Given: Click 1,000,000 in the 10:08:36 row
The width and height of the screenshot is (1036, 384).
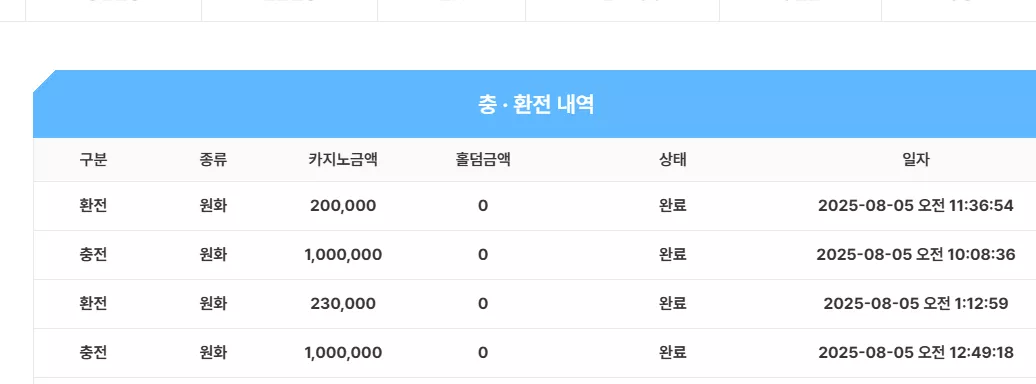Looking at the screenshot, I should coord(343,254).
